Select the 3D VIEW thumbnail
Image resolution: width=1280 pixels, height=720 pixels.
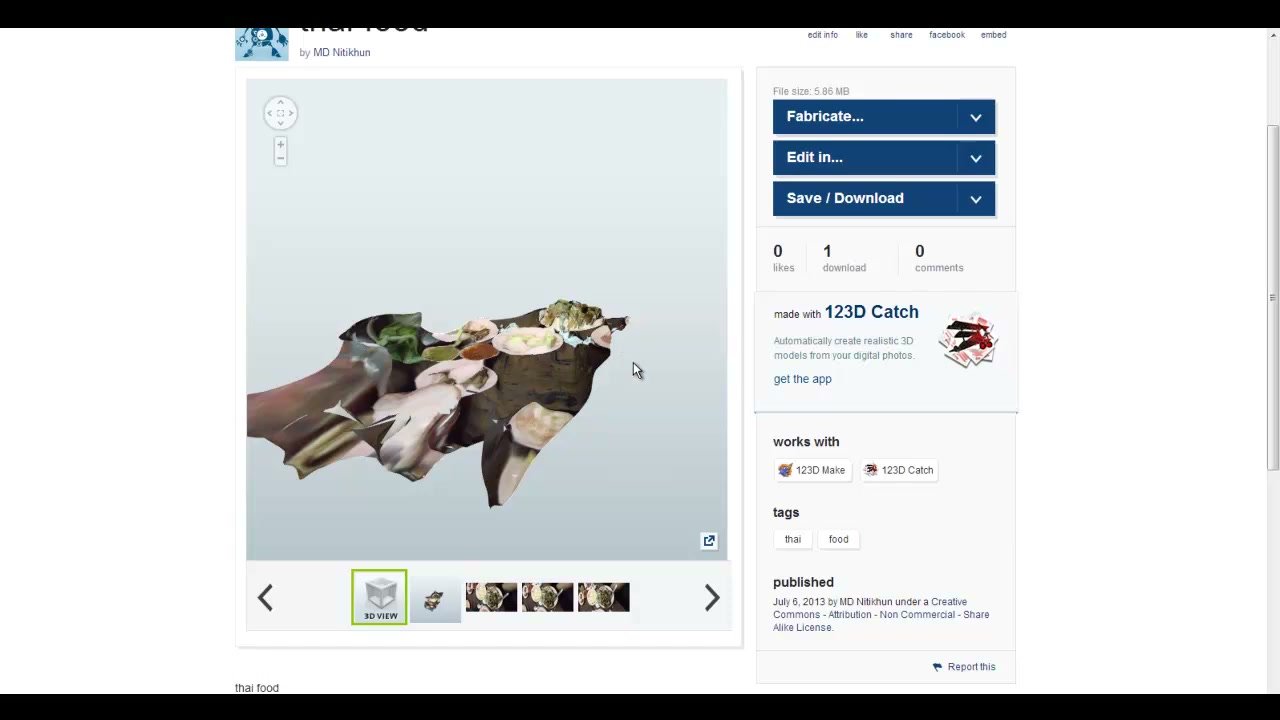tap(379, 597)
